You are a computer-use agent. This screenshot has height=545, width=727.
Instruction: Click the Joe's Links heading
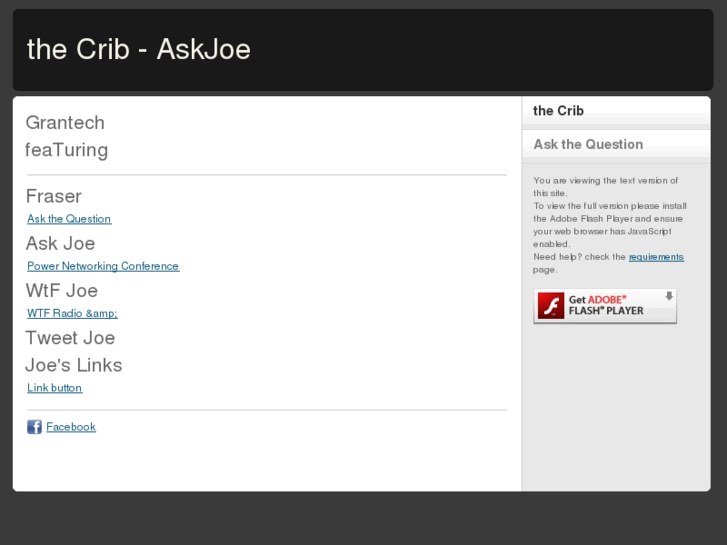tap(74, 365)
